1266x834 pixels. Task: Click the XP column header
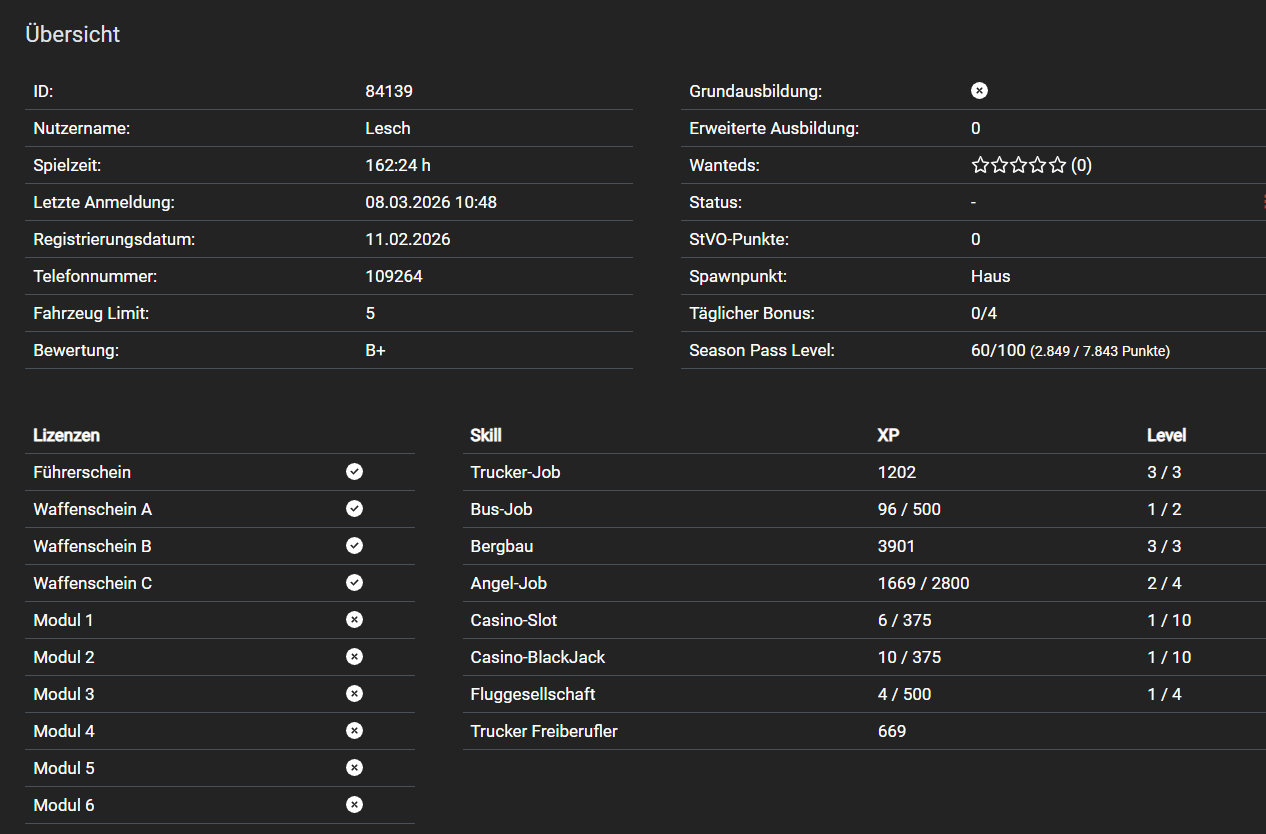tap(887, 436)
